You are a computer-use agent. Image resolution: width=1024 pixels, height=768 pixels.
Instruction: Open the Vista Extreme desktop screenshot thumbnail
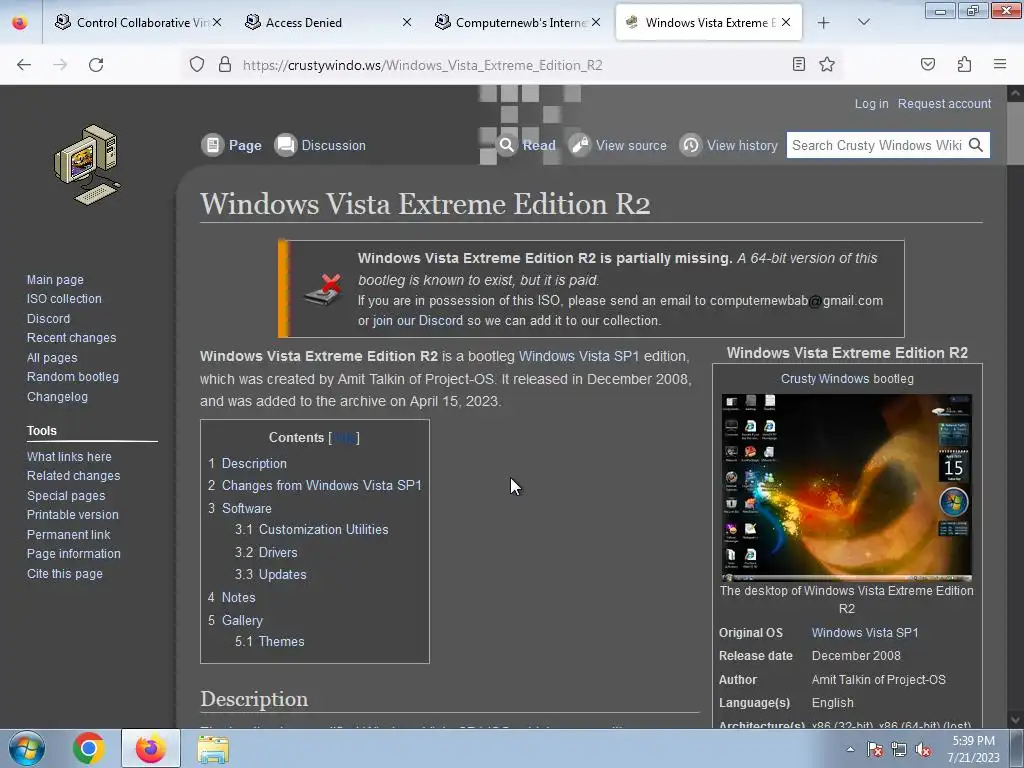click(x=846, y=487)
